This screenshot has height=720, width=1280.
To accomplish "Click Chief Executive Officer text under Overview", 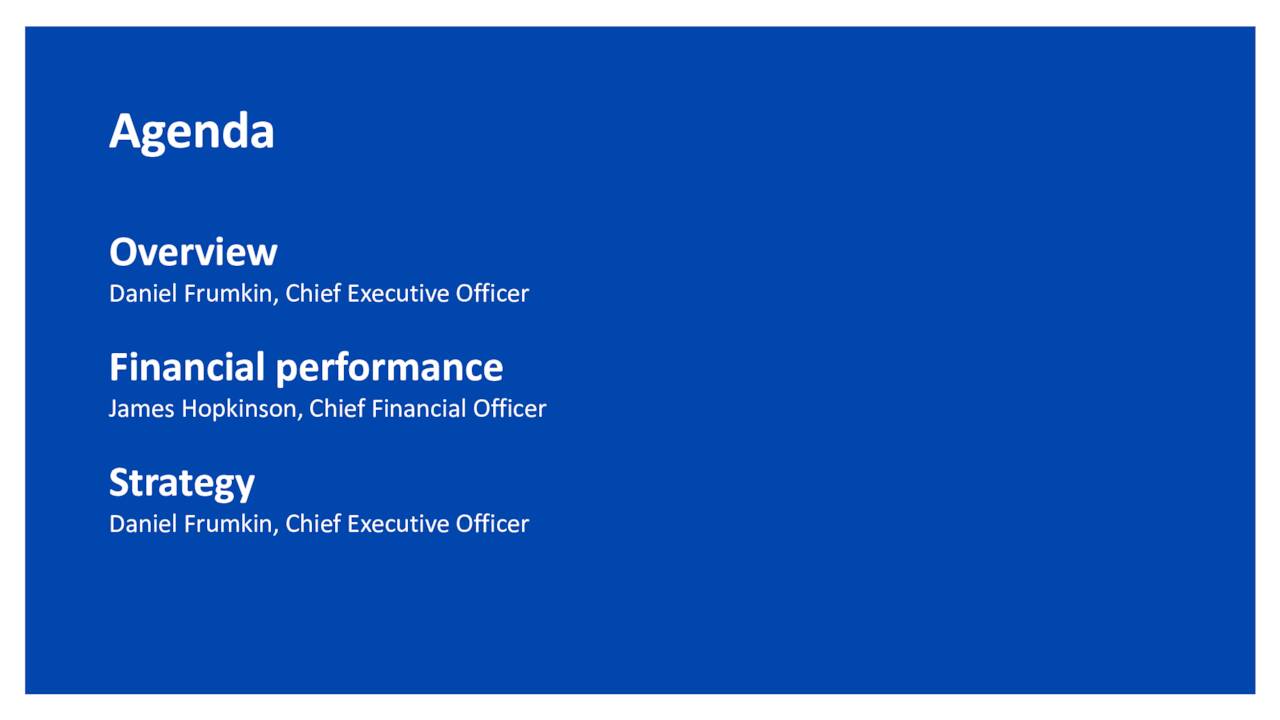I will [407, 294].
